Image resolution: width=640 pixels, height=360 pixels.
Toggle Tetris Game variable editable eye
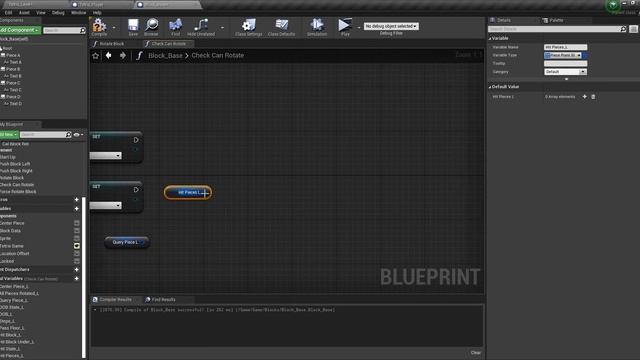pos(77,246)
